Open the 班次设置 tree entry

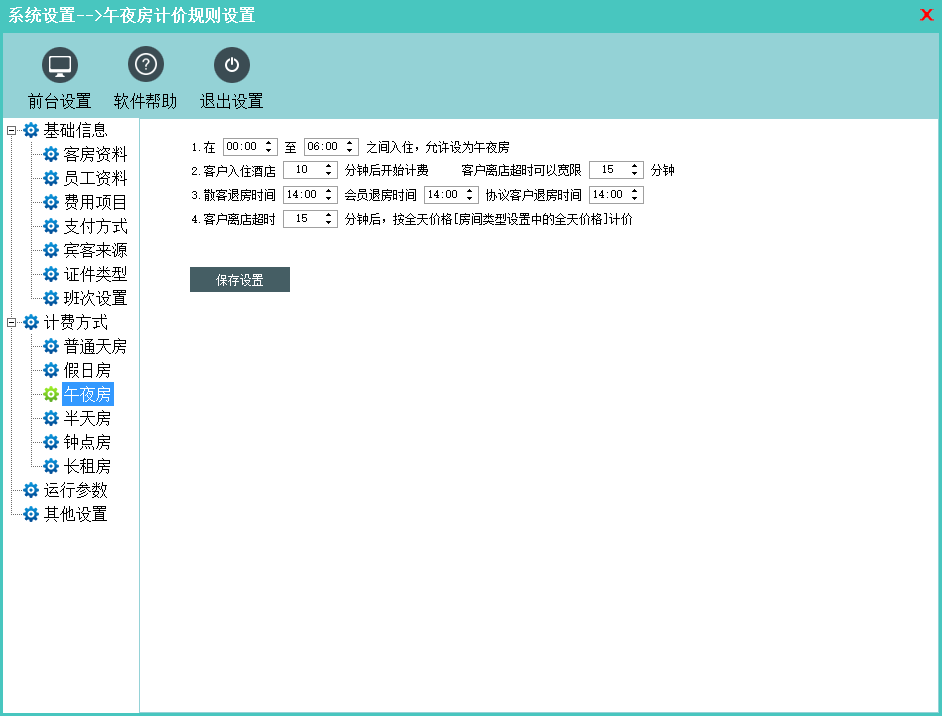coord(95,298)
